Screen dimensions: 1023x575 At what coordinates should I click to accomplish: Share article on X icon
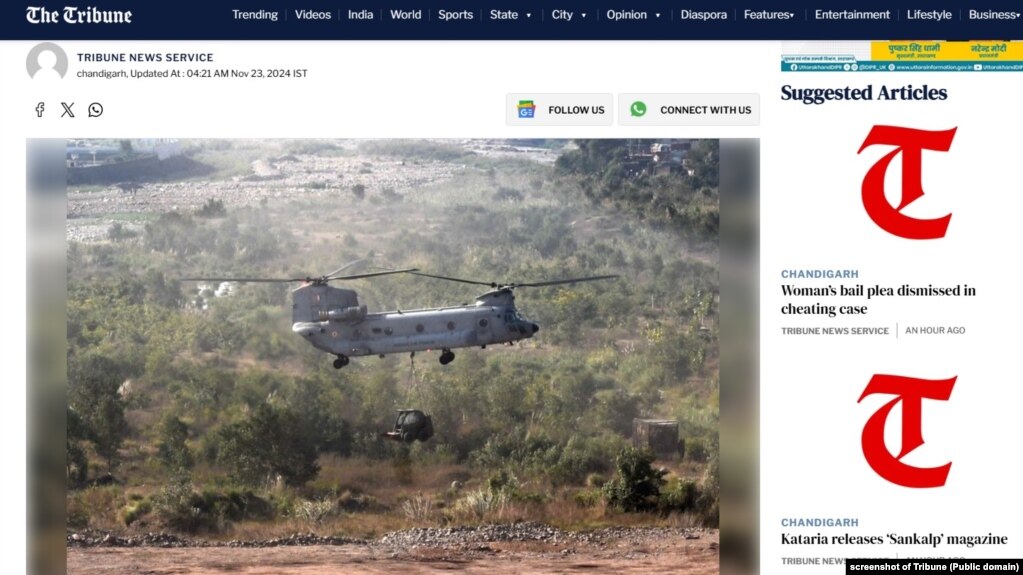(67, 110)
